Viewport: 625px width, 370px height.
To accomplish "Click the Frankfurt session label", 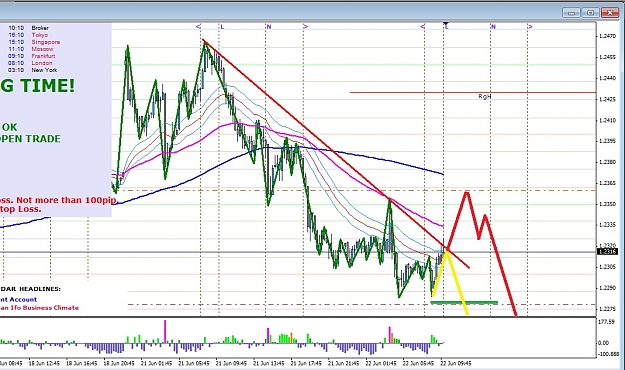I will (x=43, y=56).
